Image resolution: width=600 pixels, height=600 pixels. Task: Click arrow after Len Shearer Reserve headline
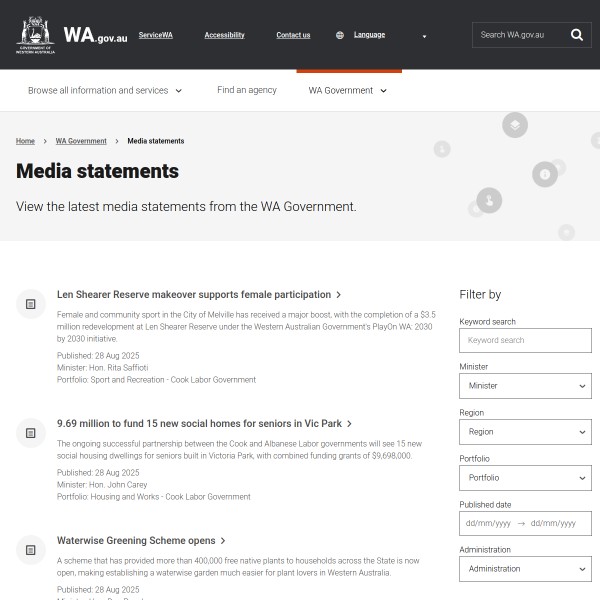tap(339, 295)
